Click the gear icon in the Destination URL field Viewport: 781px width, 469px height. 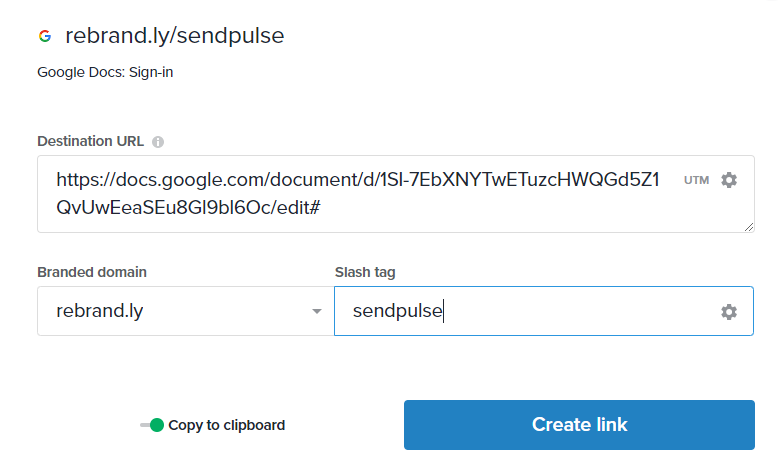pyautogui.click(x=729, y=180)
